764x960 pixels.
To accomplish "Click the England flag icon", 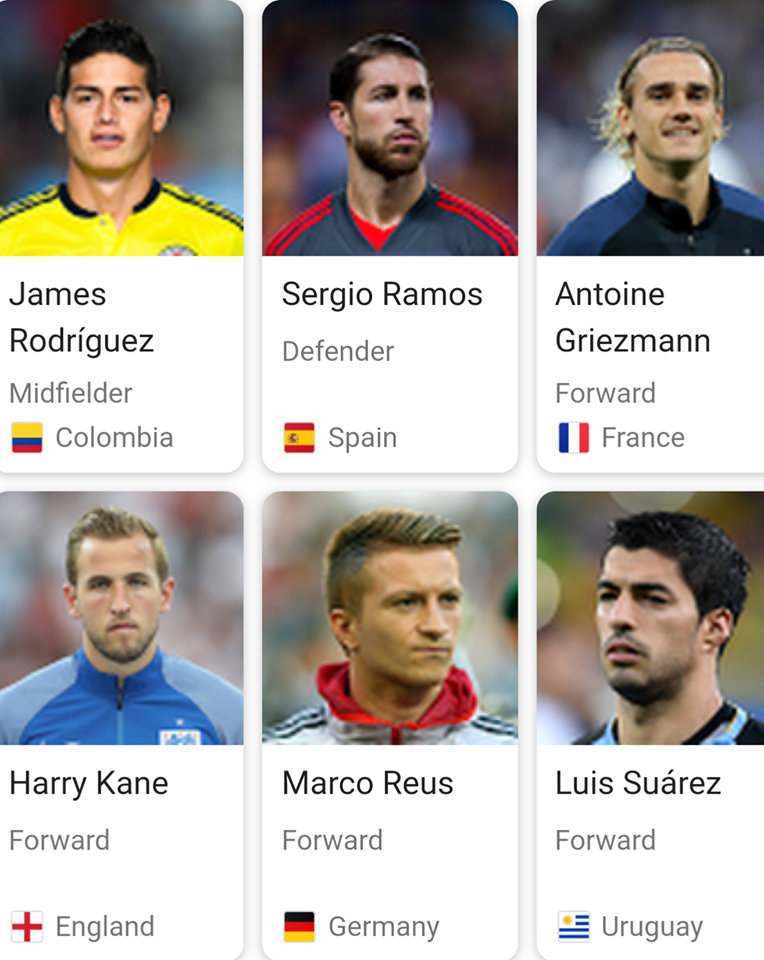I will pyautogui.click(x=27, y=926).
